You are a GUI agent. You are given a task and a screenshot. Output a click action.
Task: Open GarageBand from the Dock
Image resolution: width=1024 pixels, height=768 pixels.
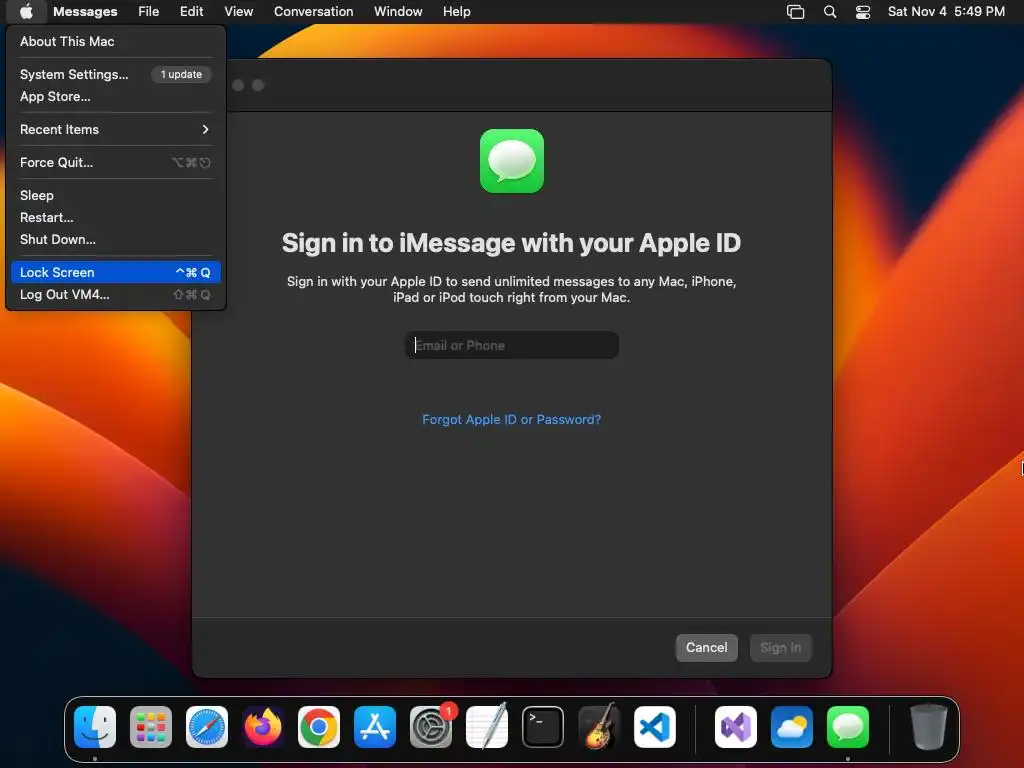599,726
